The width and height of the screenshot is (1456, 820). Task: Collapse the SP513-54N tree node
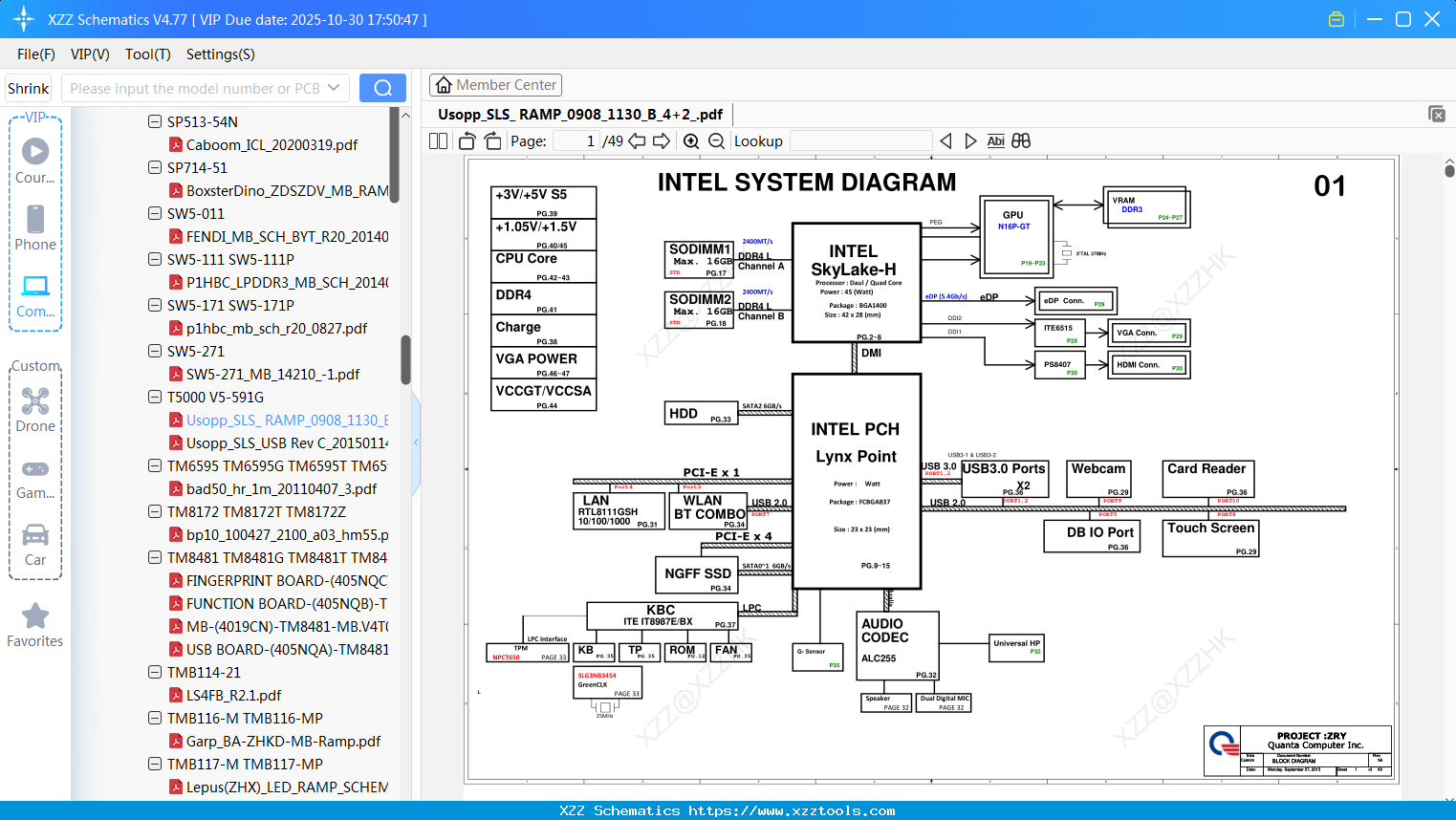point(155,121)
